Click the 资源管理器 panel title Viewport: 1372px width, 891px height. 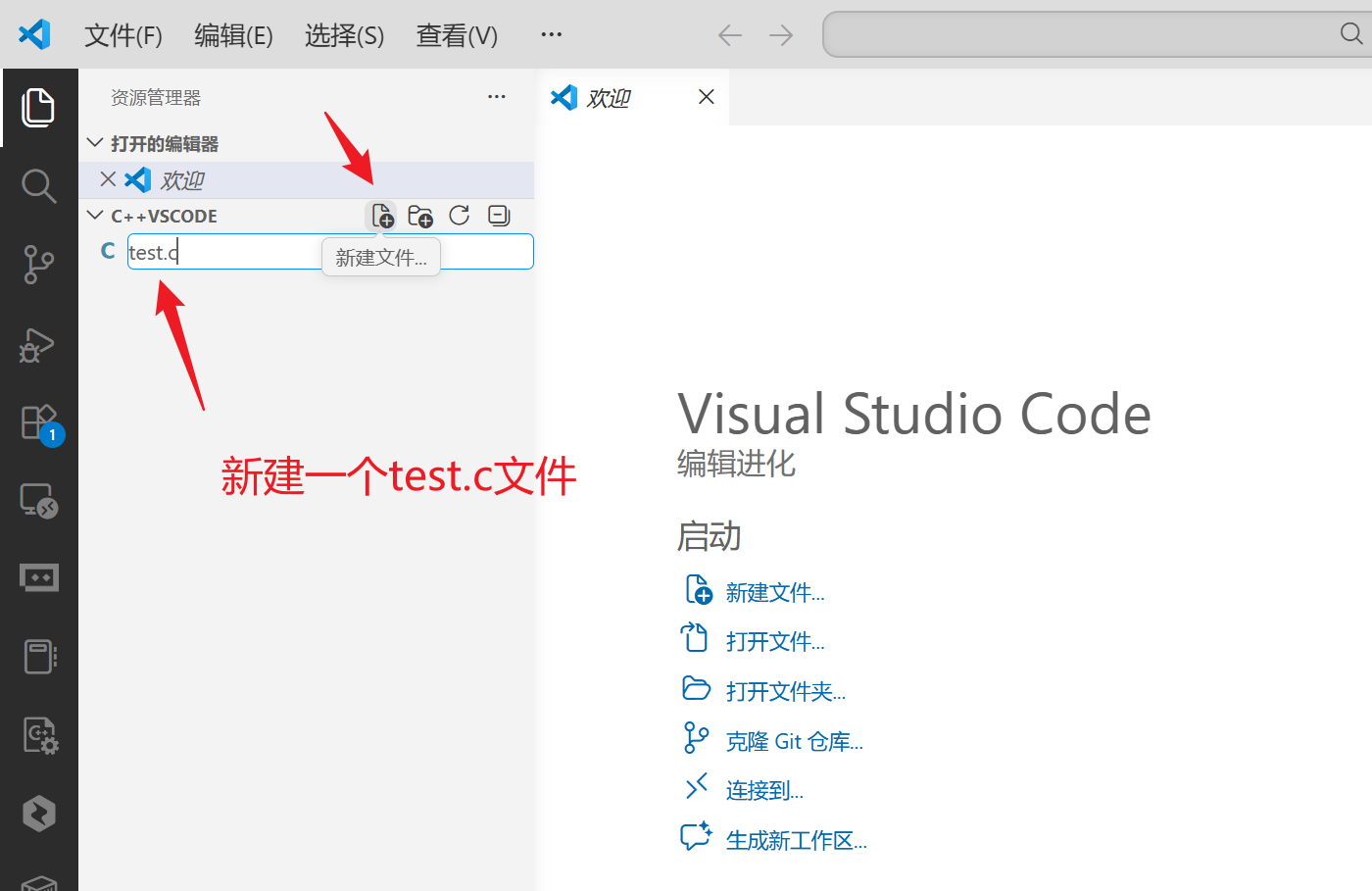pyautogui.click(x=156, y=98)
